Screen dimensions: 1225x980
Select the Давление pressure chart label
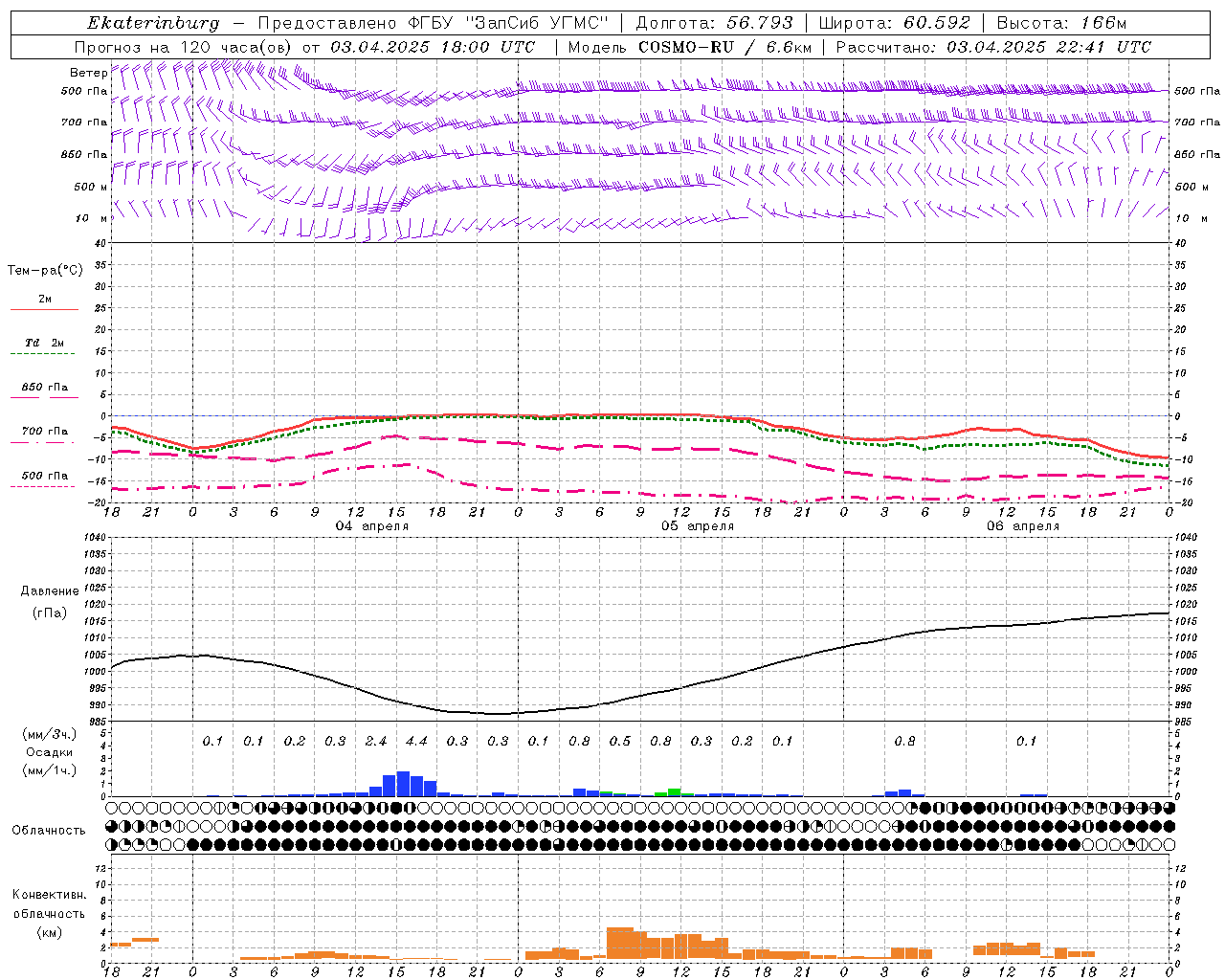pyautogui.click(x=50, y=591)
